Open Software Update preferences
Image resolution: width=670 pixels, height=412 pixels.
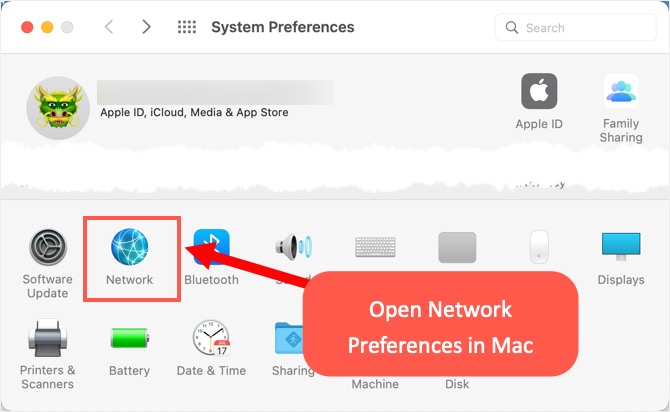(48, 264)
